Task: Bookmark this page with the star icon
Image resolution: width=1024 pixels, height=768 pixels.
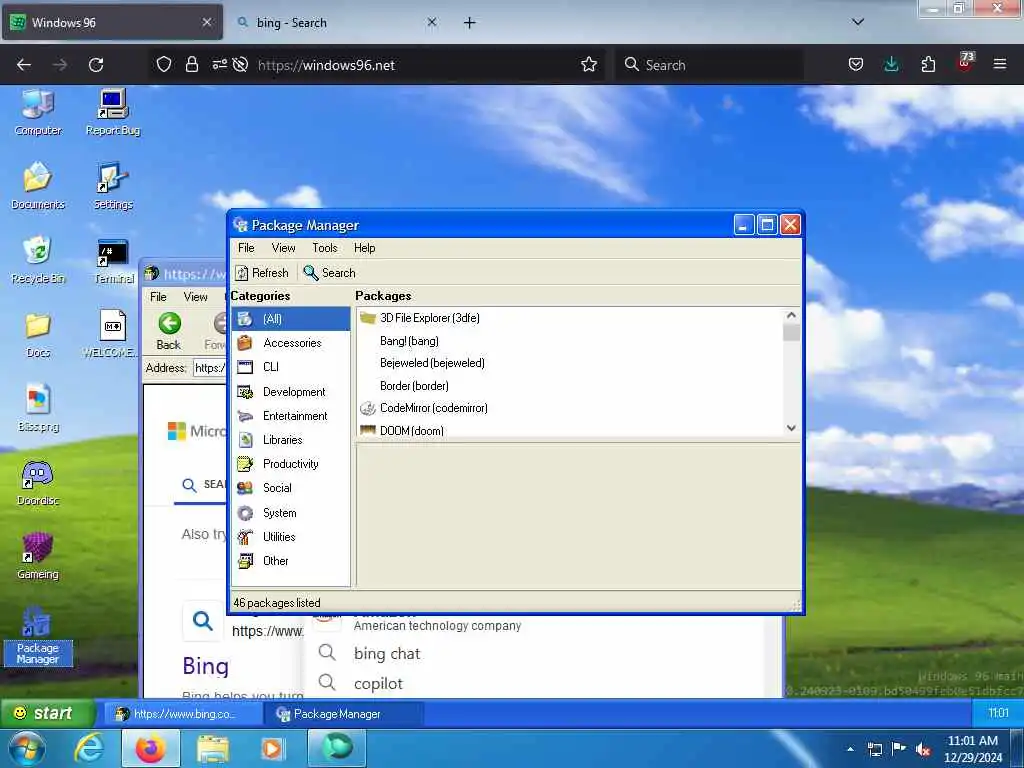Action: tap(589, 65)
